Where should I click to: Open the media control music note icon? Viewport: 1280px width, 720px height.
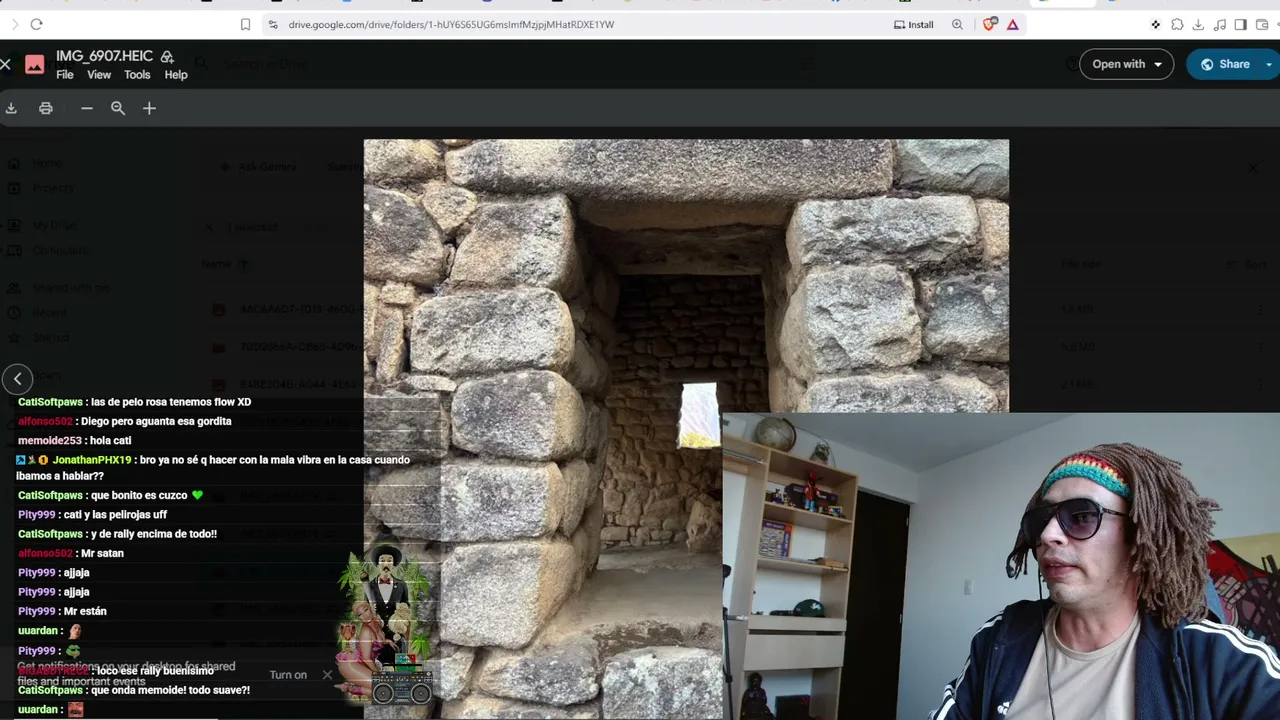(x=1219, y=24)
